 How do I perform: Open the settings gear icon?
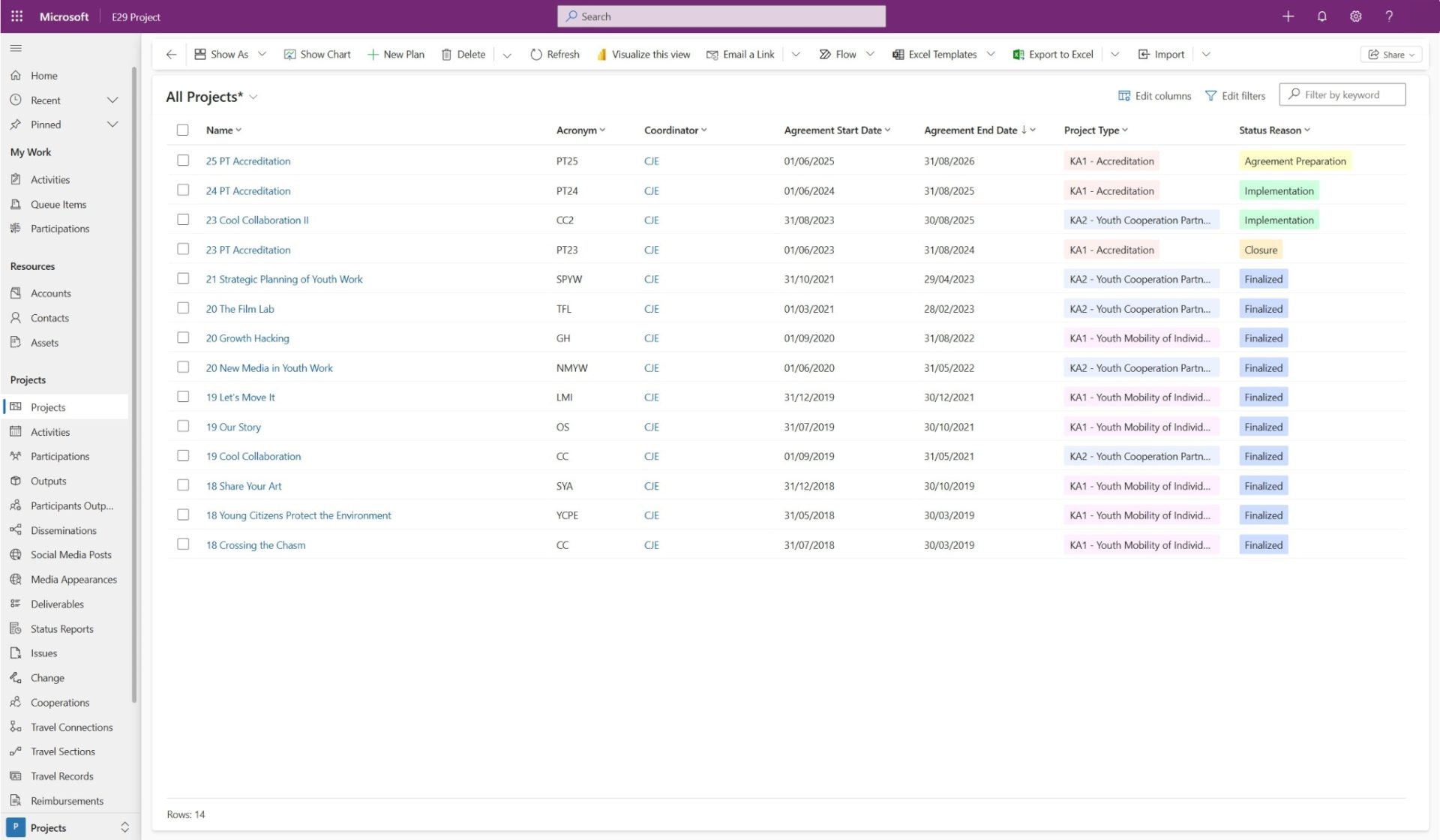[1355, 16]
